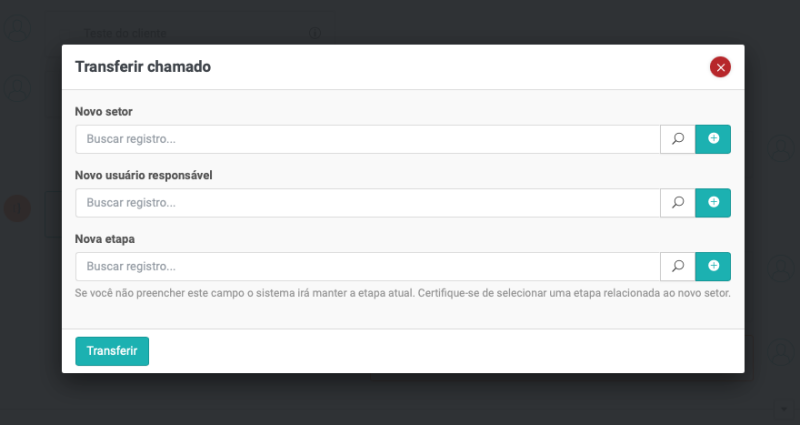The image size is (800, 425).
Task: Search records for Novo usuário responsável
Action: tap(677, 203)
